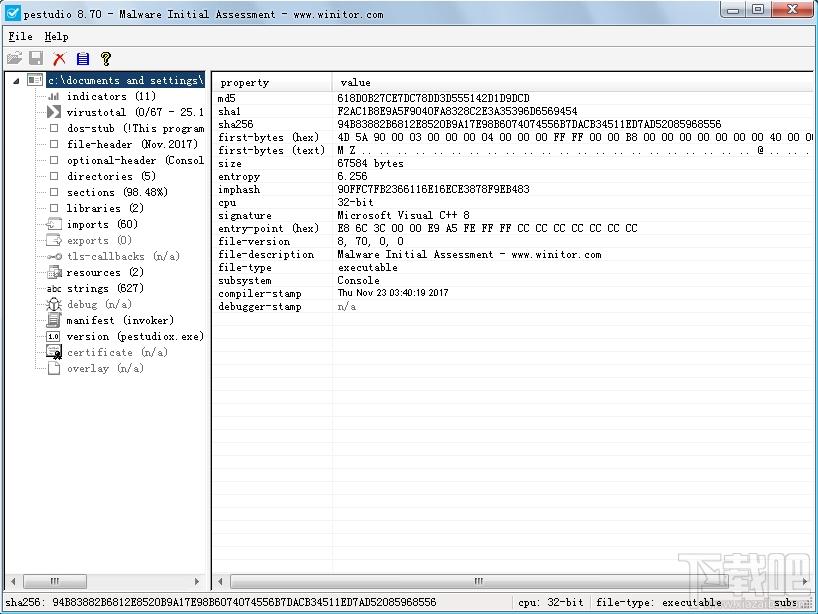The height and width of the screenshot is (614, 818).
Task: Select the imports (60) tree item
Action: [102, 224]
